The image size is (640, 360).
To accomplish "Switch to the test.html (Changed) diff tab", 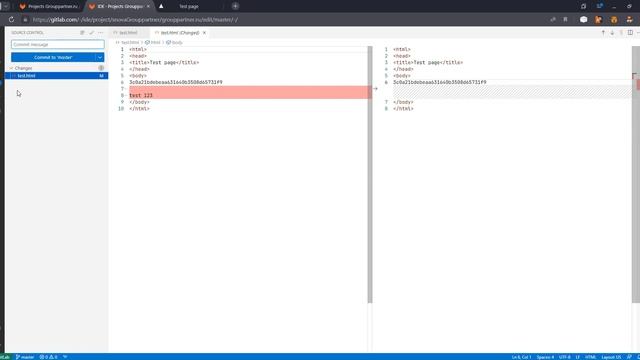I will pos(180,33).
